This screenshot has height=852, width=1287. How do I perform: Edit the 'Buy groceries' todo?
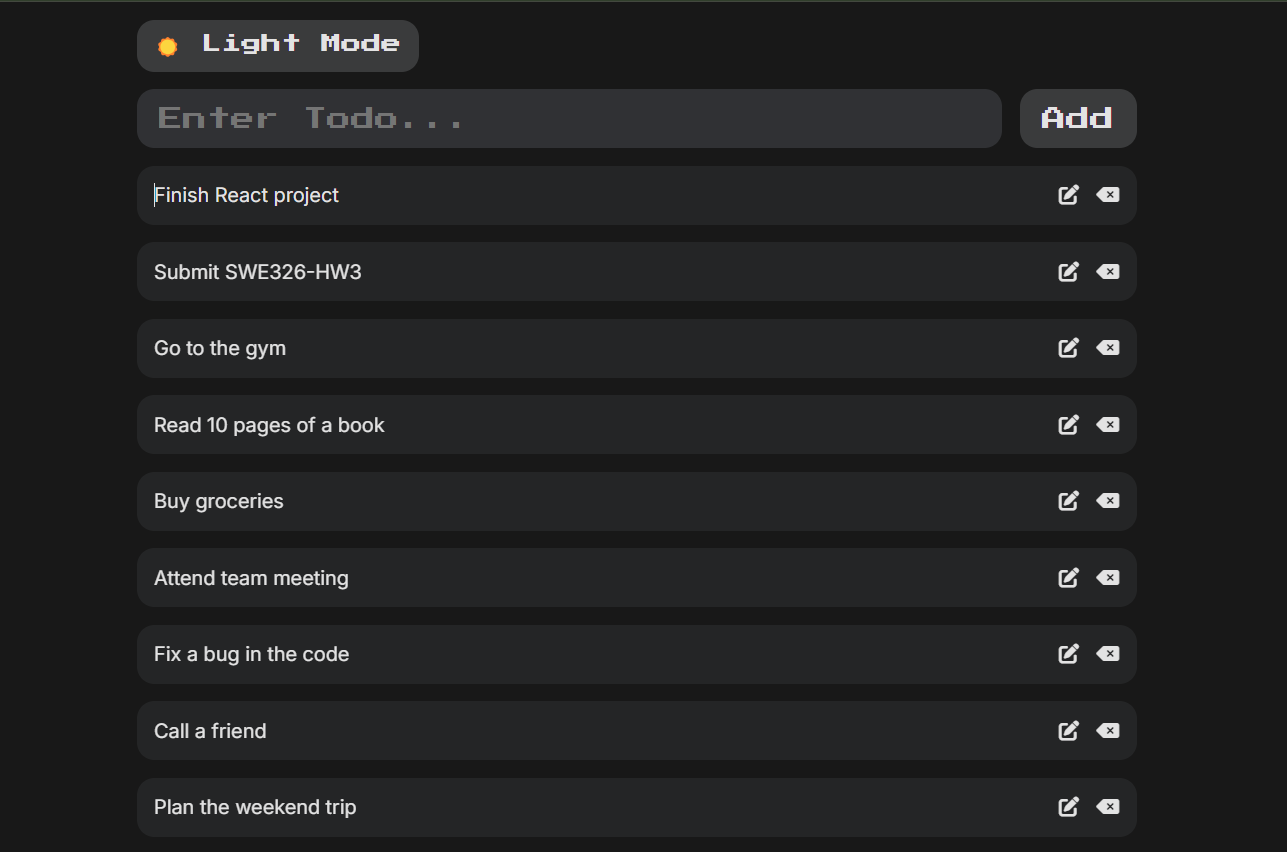pos(1068,501)
